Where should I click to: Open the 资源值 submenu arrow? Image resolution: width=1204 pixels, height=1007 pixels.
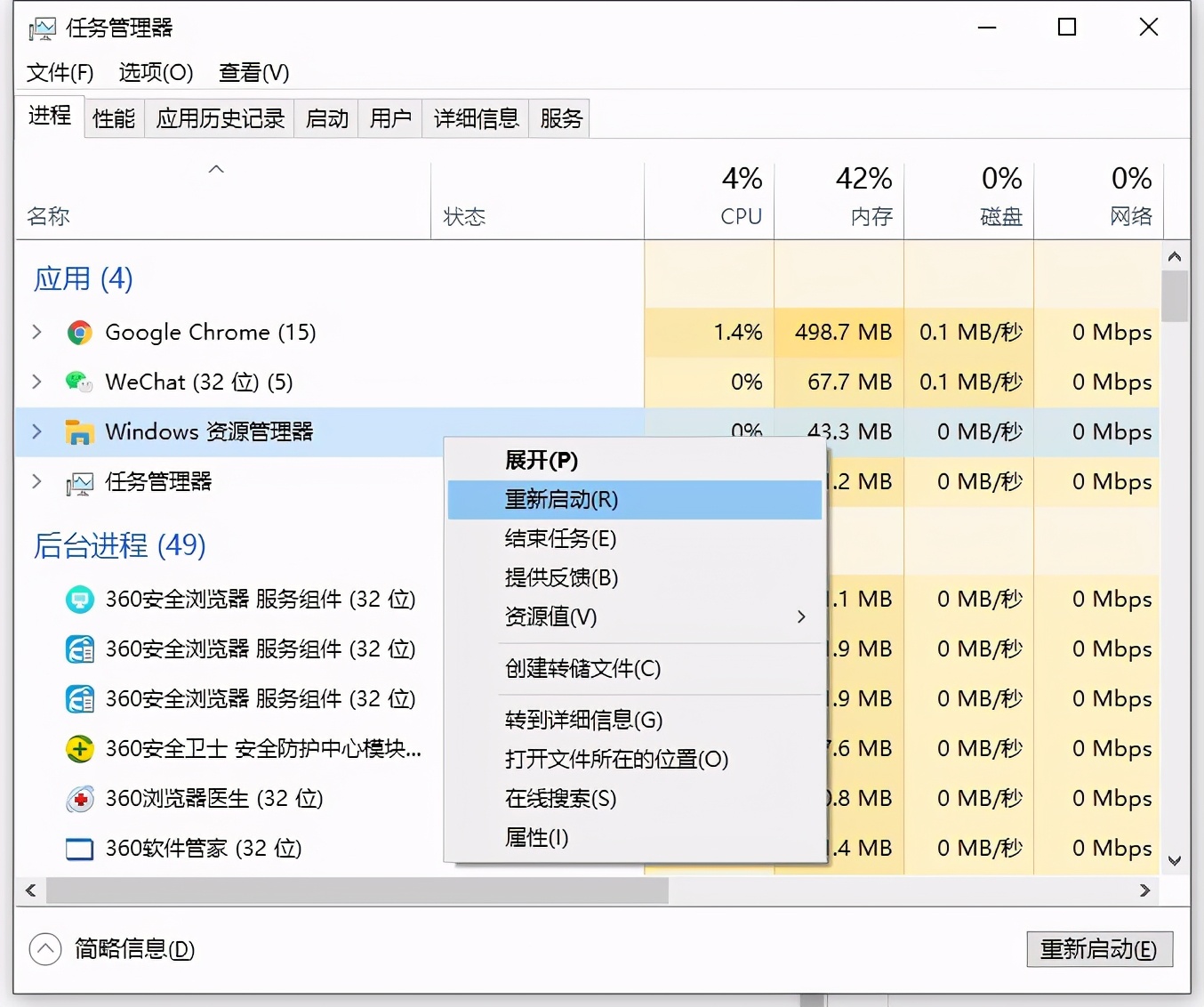pos(799,616)
